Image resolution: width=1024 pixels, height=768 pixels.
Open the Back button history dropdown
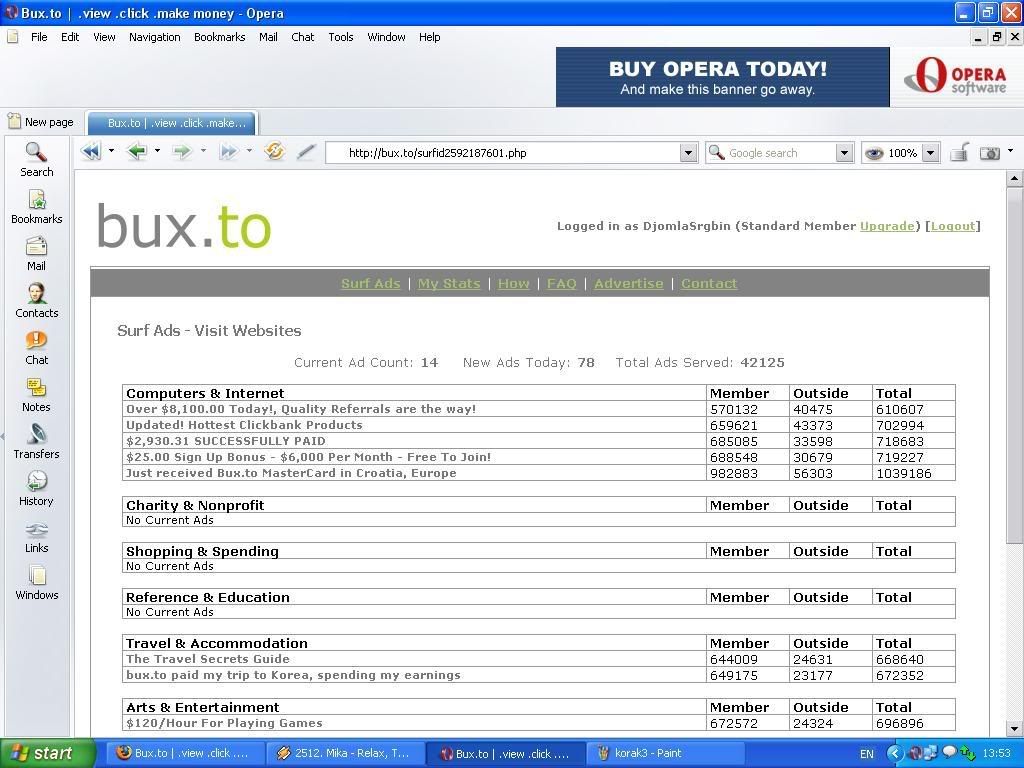pyautogui.click(x=157, y=151)
